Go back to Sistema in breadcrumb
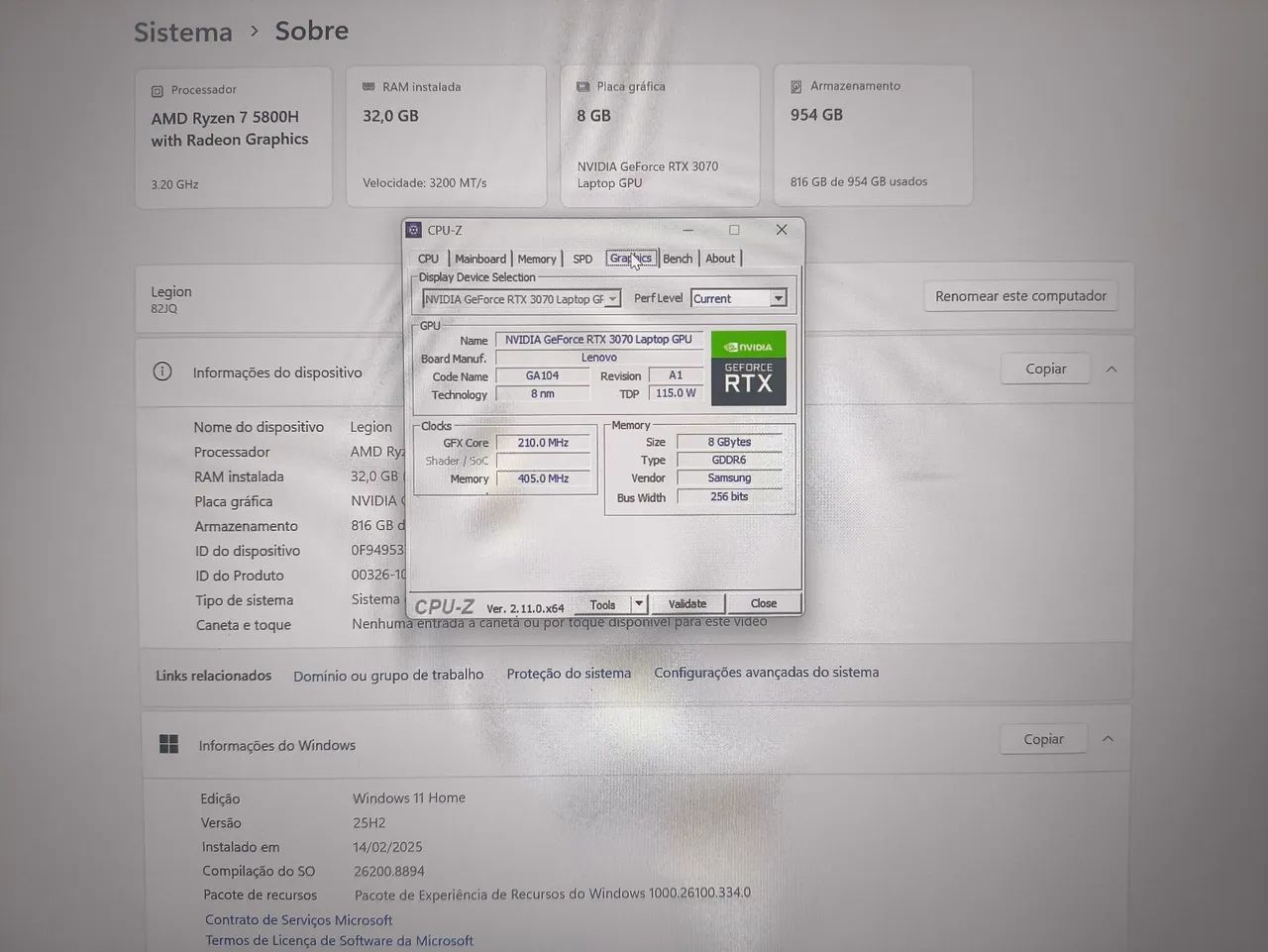 [183, 32]
